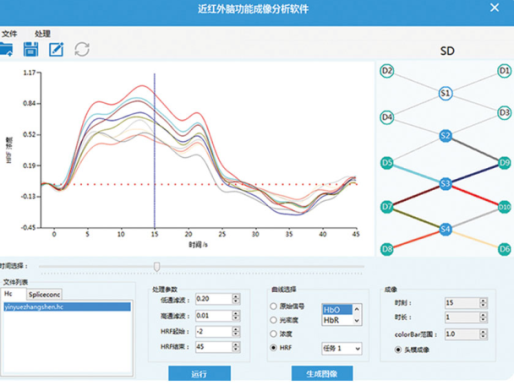
Task: Switch to the Hc tab
Action: pos(13,294)
